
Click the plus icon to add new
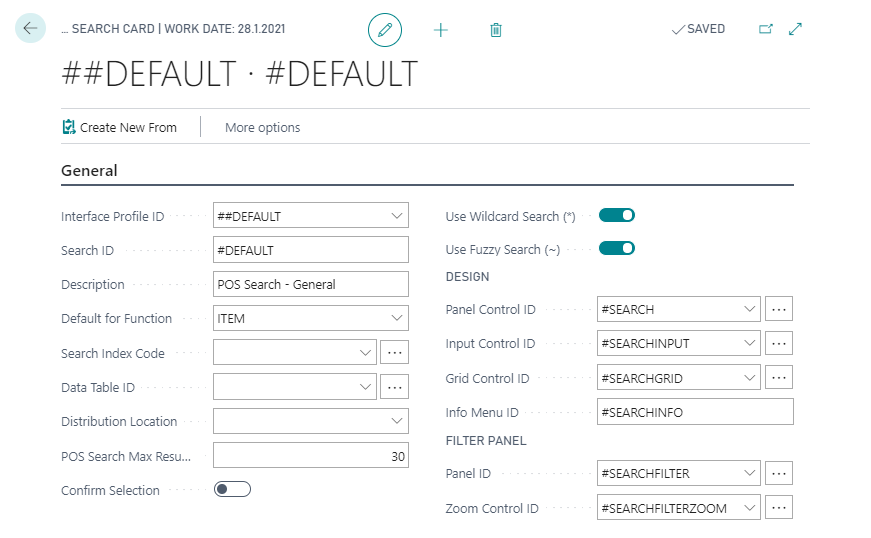click(x=441, y=30)
